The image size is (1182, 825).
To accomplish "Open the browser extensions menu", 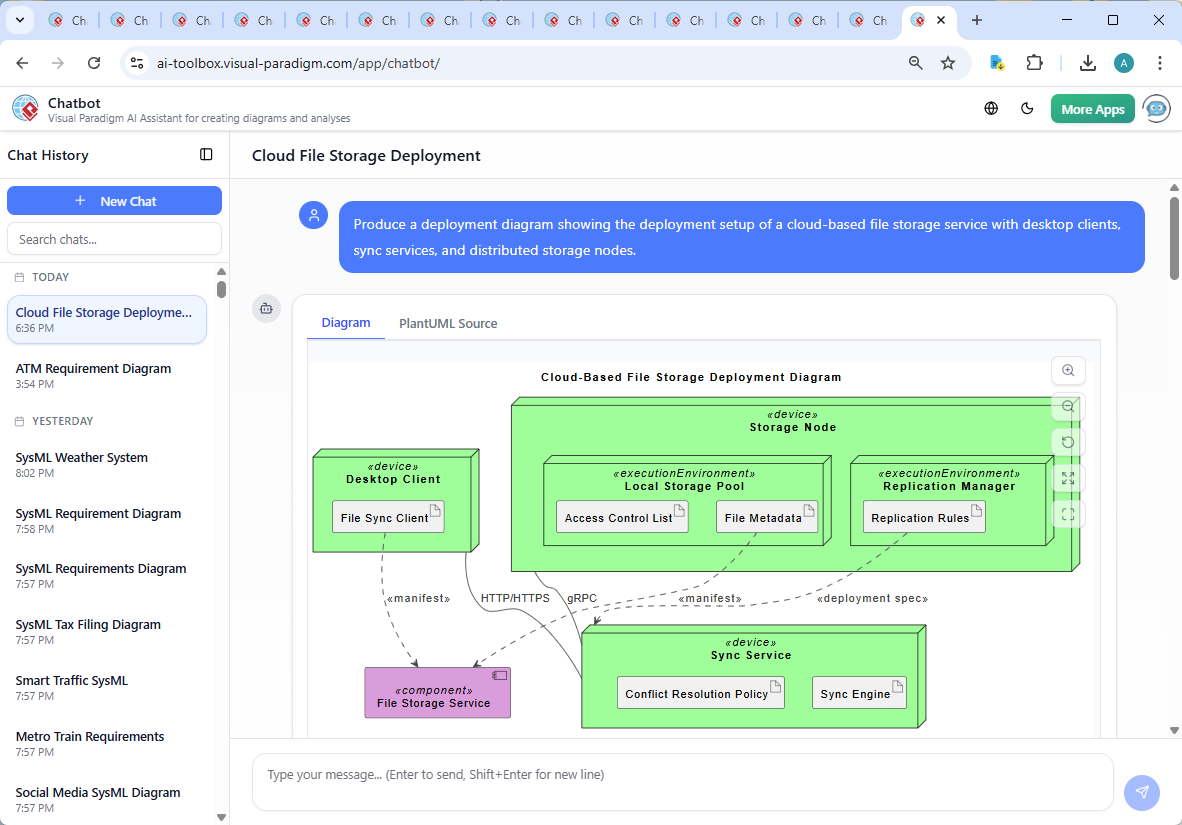I will 1035,63.
